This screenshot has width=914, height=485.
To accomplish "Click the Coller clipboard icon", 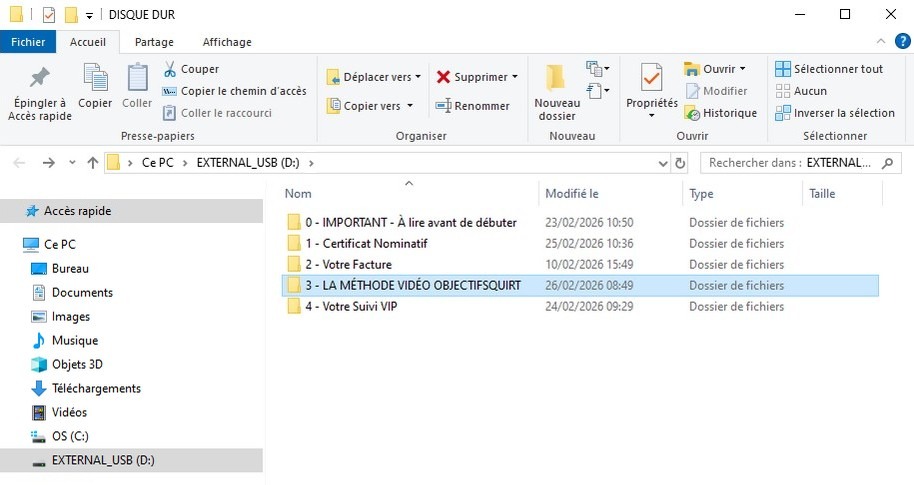I will click(137, 78).
